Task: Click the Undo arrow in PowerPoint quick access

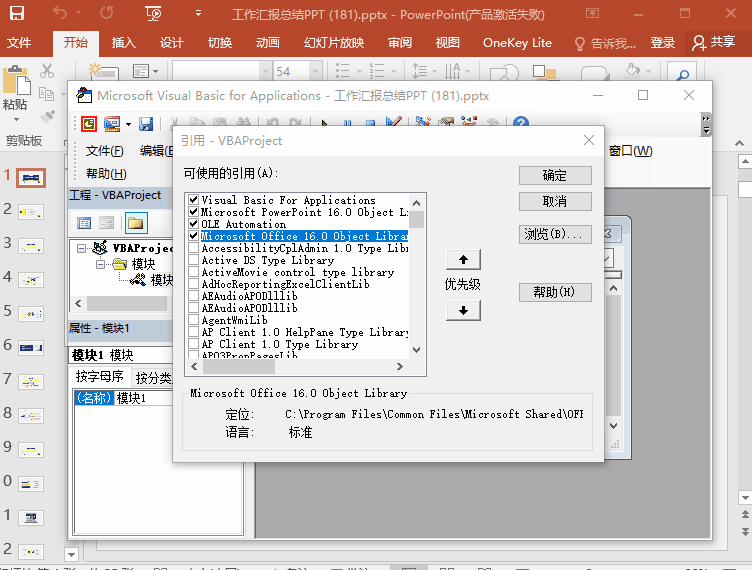Action: 60,12
